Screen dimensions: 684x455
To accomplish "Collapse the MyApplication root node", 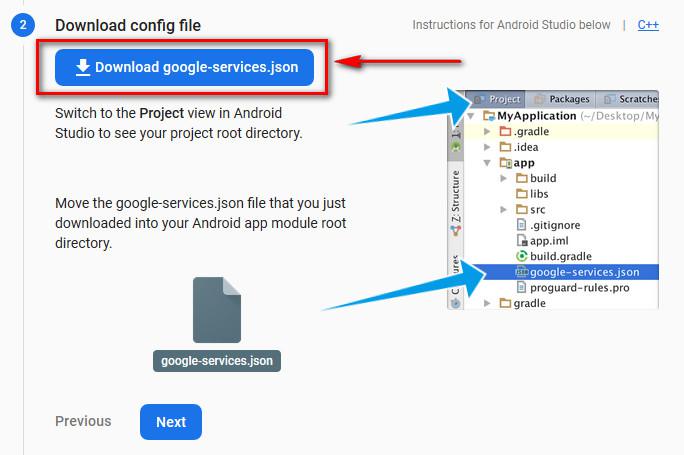I will 472,116.
